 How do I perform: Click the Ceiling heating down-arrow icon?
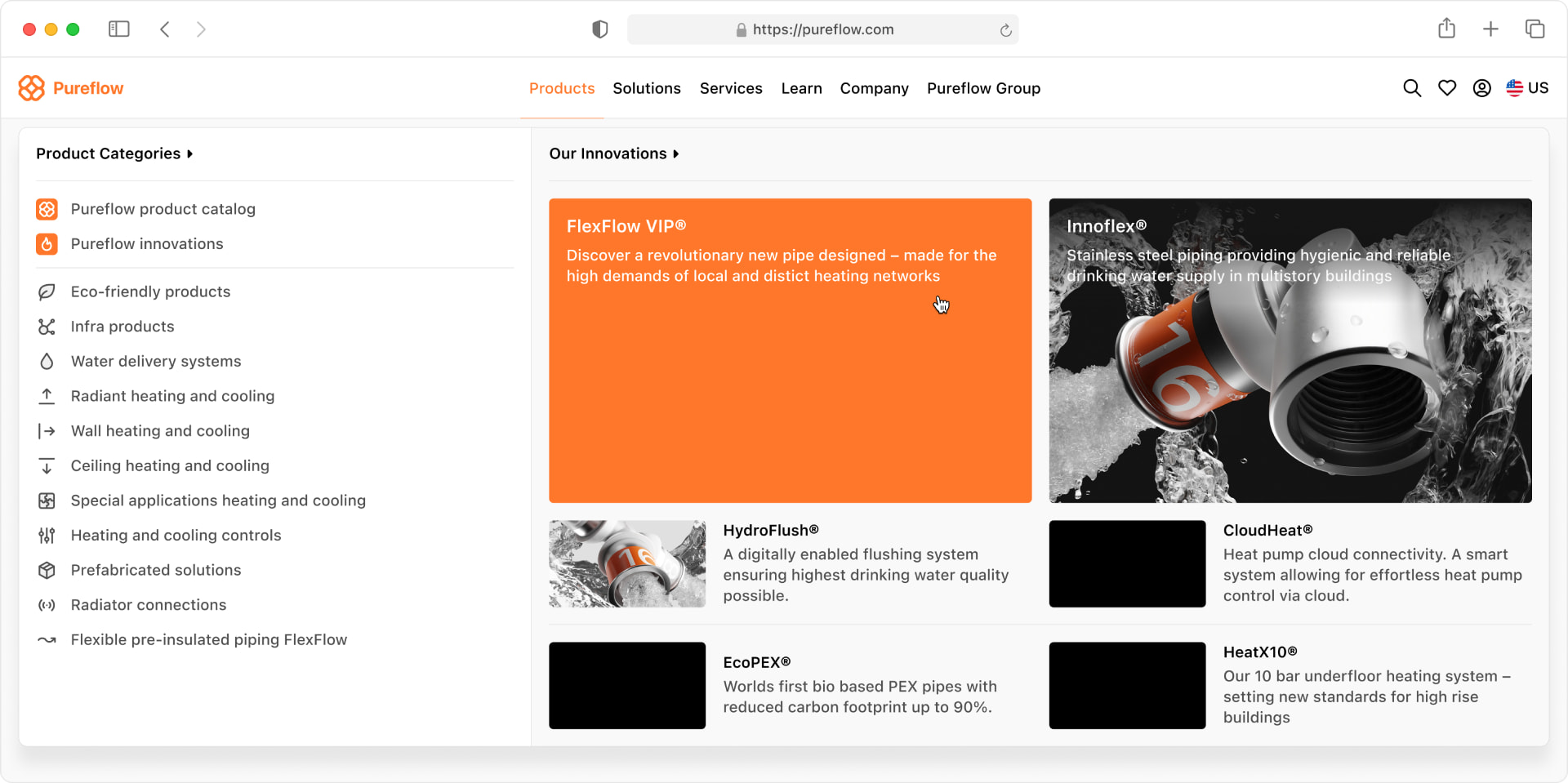pos(47,465)
